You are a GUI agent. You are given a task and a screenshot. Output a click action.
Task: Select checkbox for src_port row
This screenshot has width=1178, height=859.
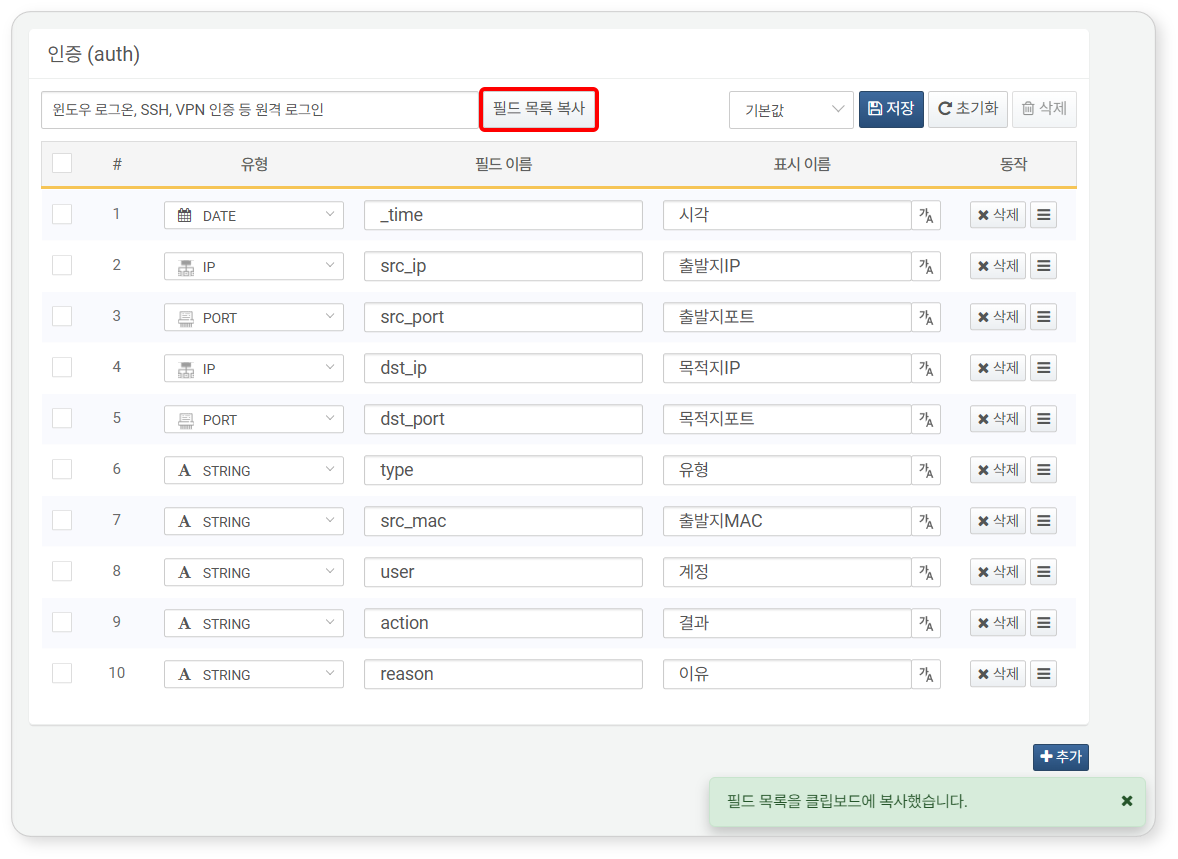[62, 316]
